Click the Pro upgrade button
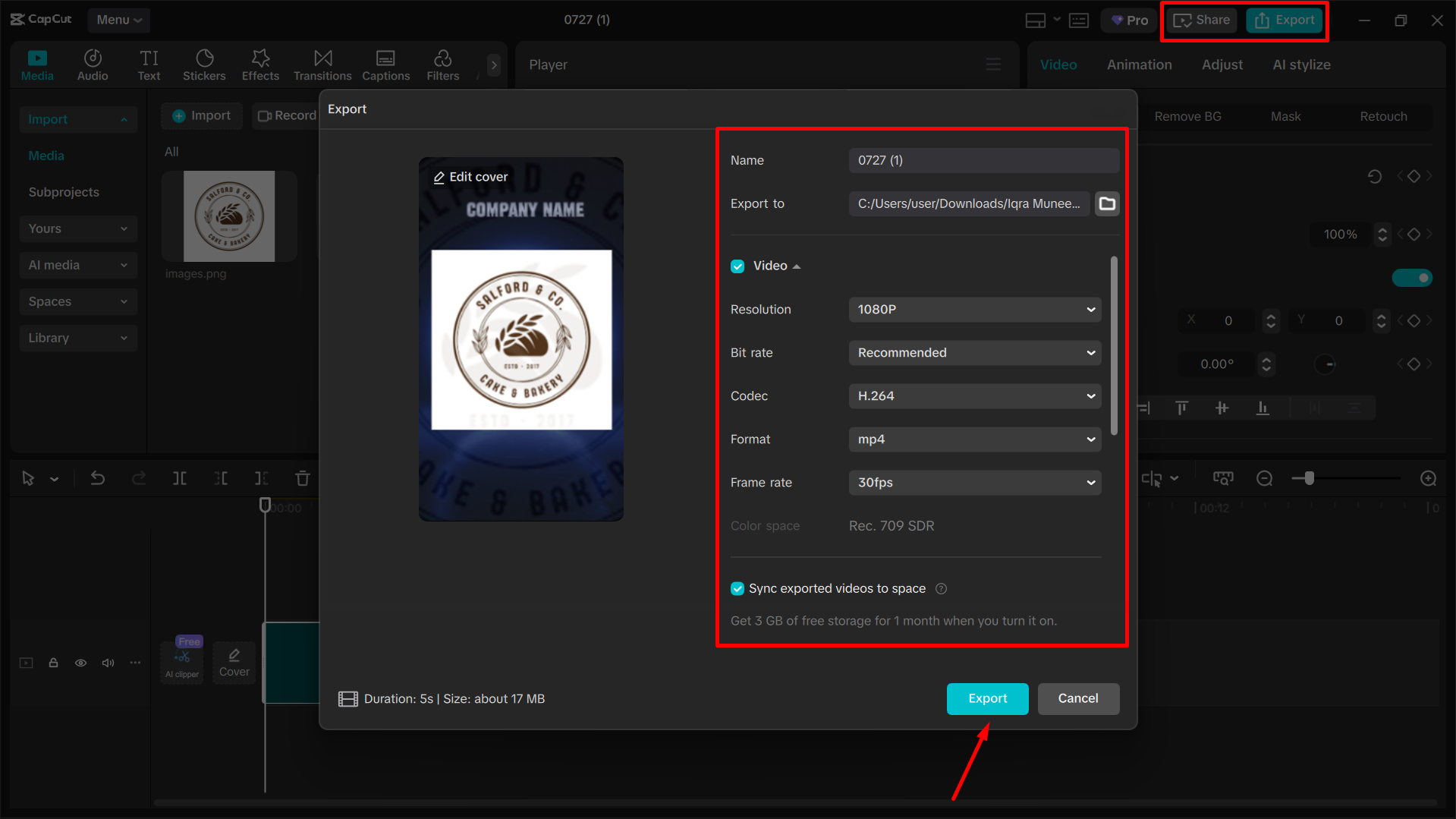Screen dimensions: 1456x819 1129,20
